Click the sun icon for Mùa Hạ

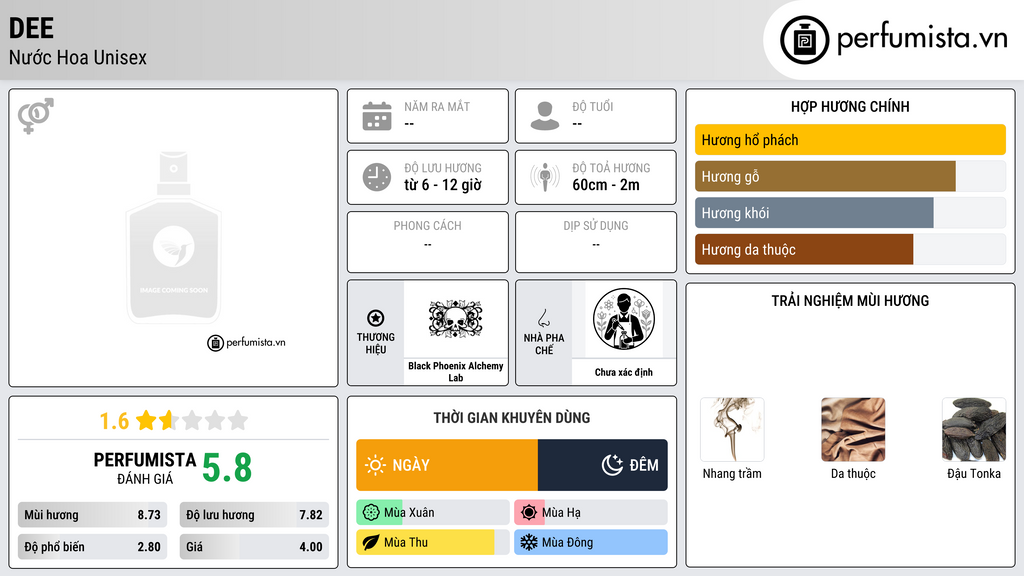529,513
